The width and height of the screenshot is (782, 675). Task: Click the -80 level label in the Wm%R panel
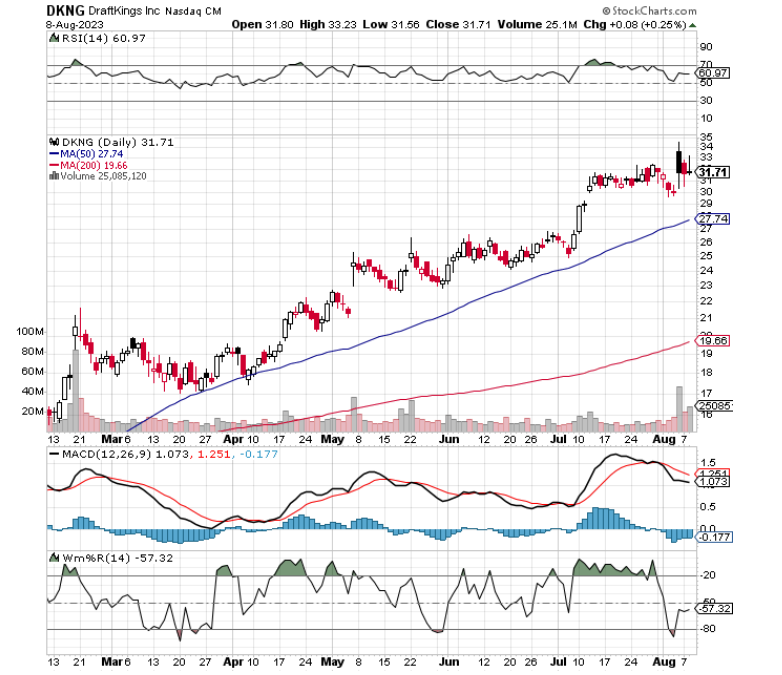[x=708, y=629]
